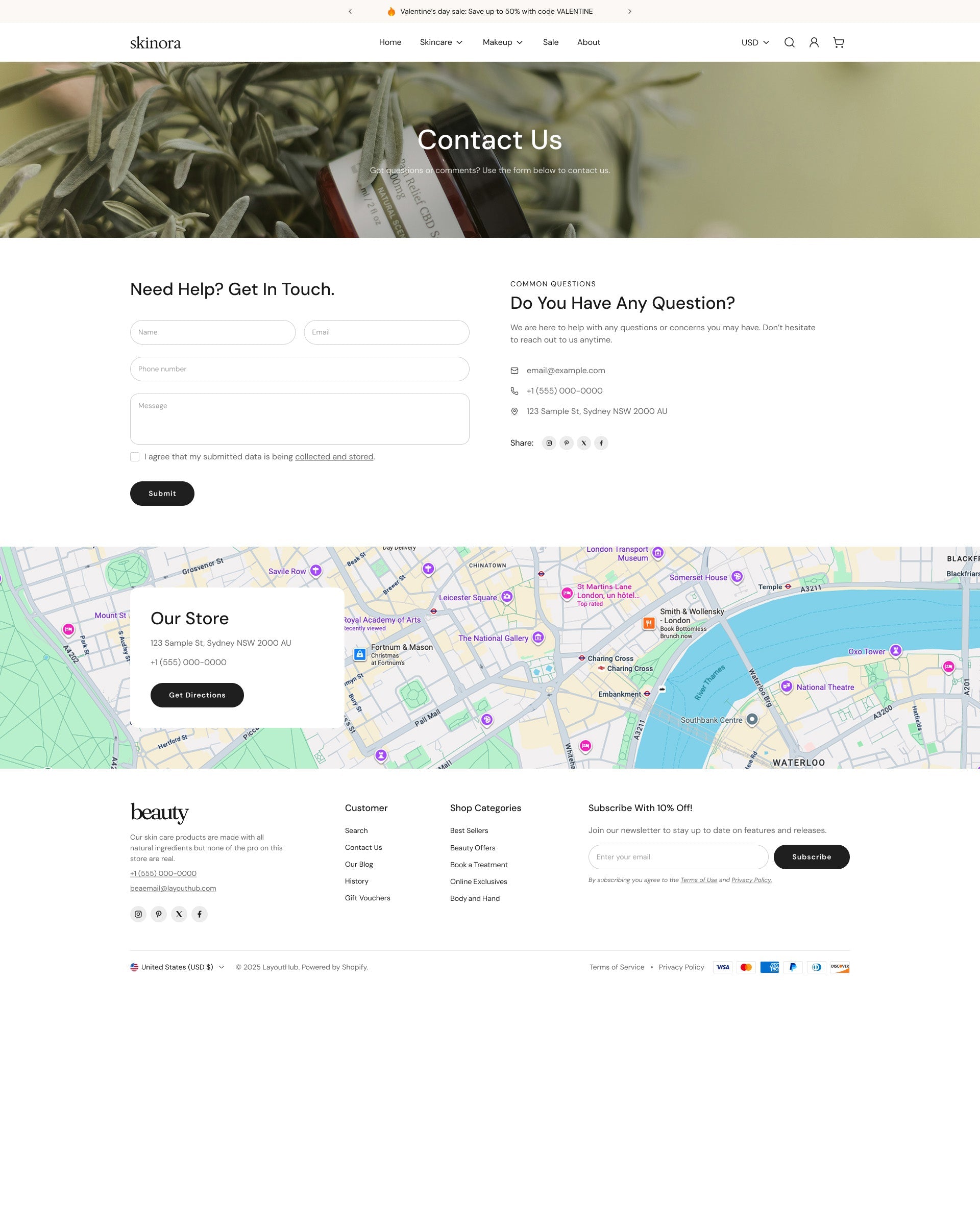Click the Diners Club payment icon
The image size is (980, 1225).
[816, 967]
